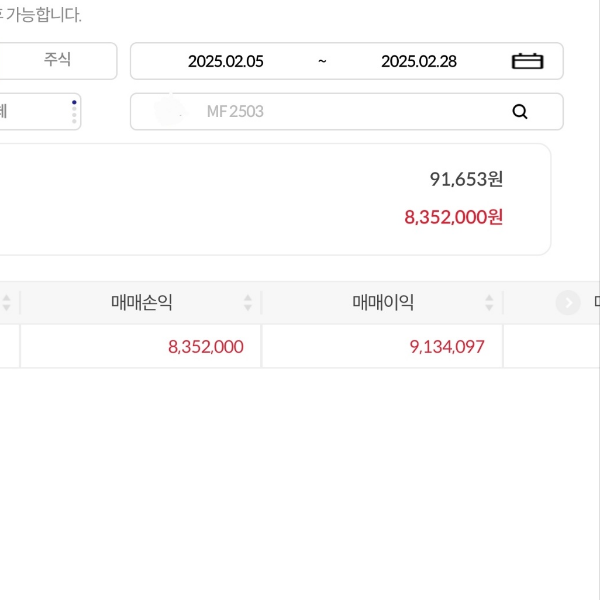Click sort arrows beside 매매이익
The width and height of the screenshot is (600, 600).
[489, 303]
